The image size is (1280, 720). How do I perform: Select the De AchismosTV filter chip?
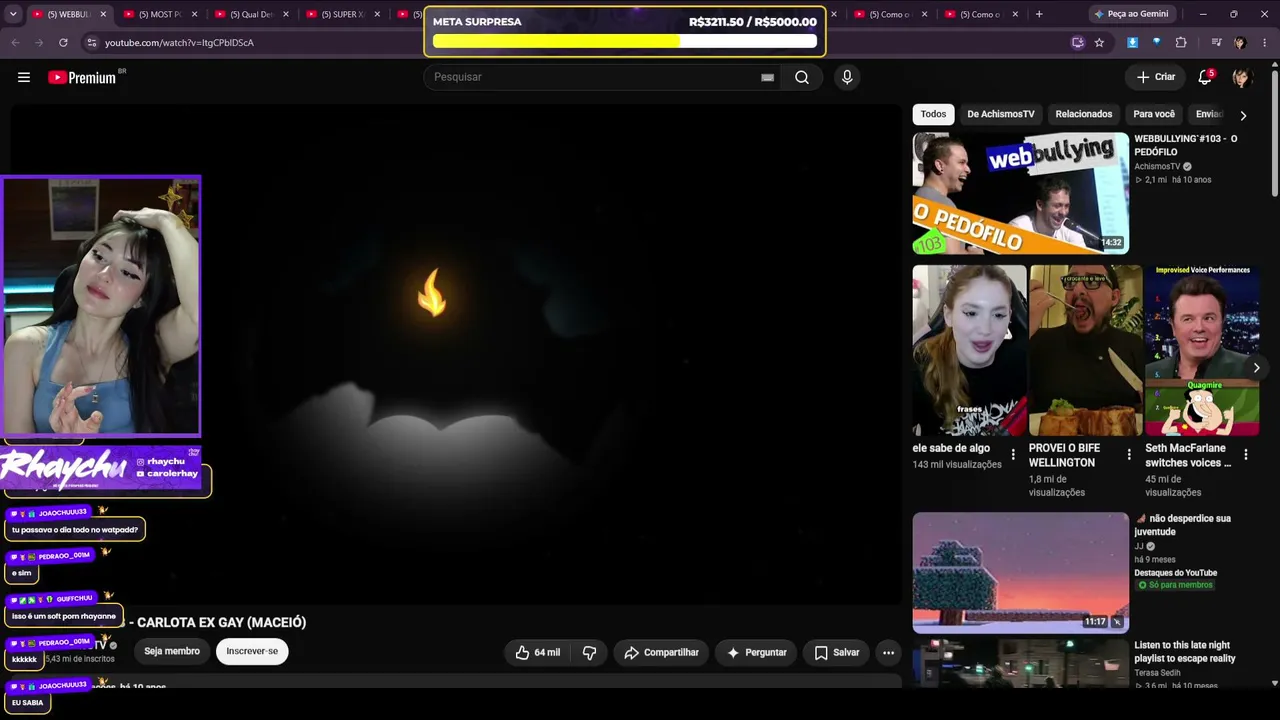click(x=1001, y=114)
